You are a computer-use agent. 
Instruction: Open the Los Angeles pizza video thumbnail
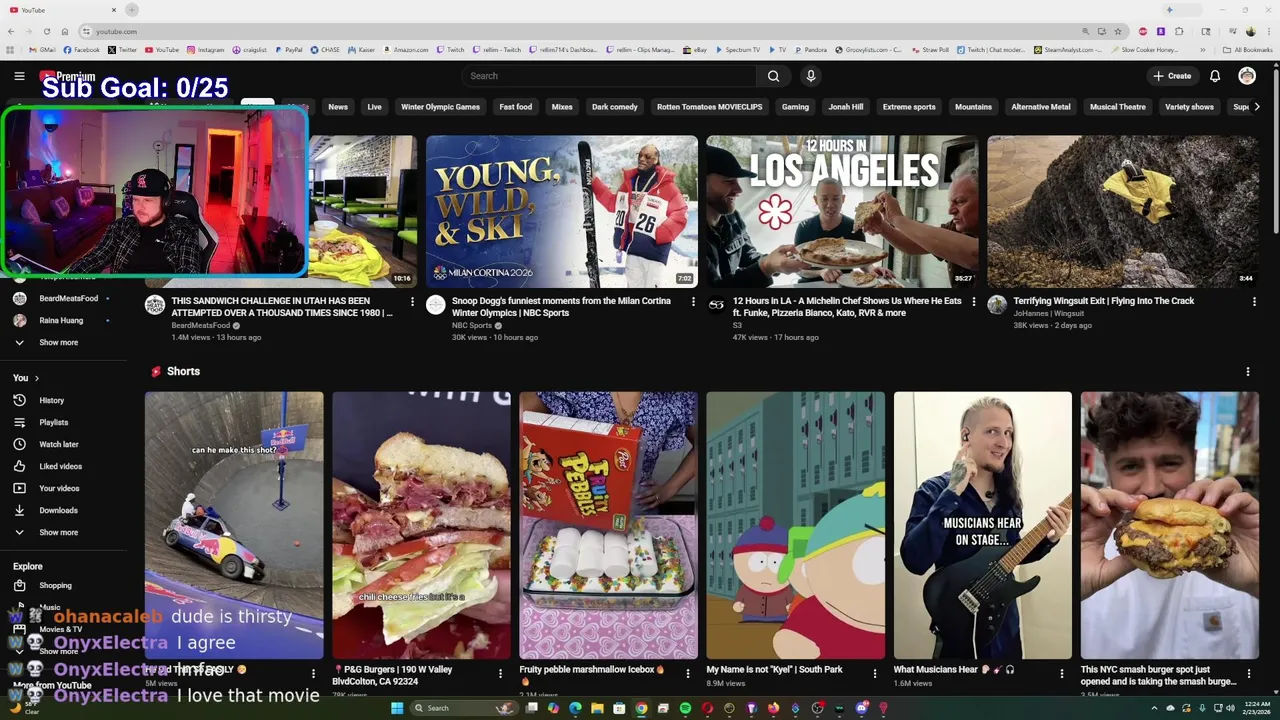842,211
